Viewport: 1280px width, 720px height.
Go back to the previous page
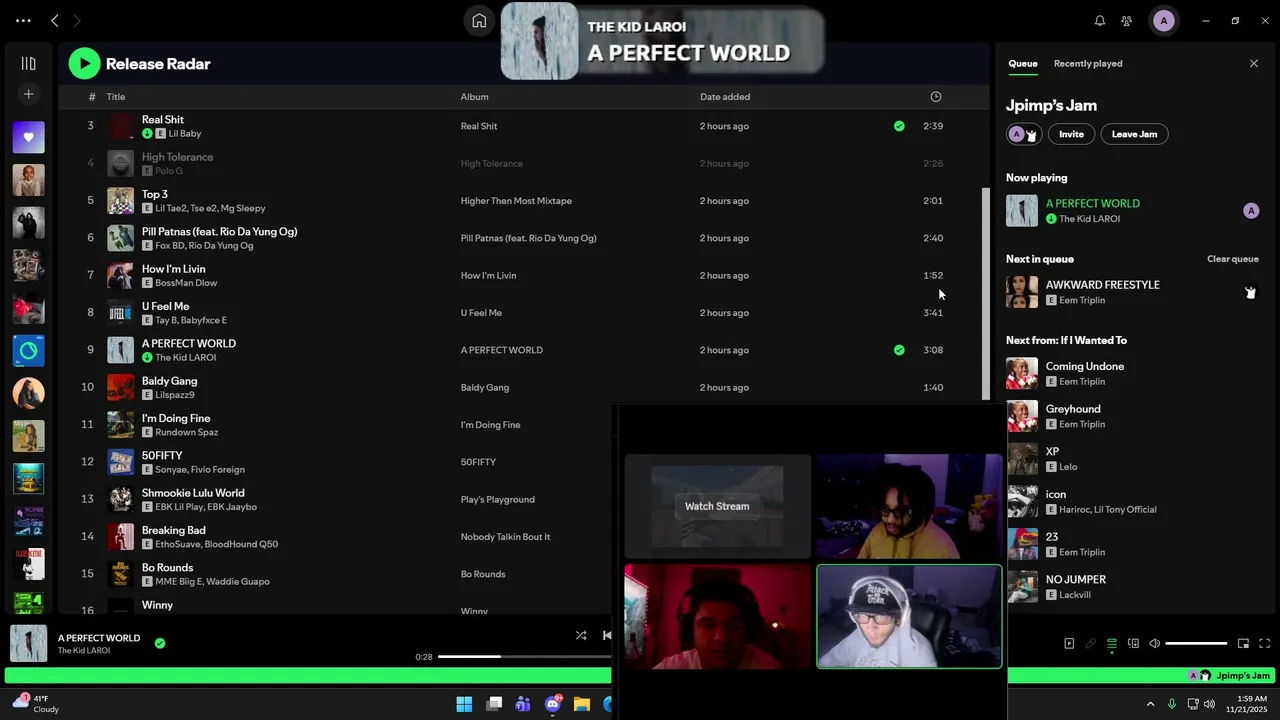click(x=54, y=20)
